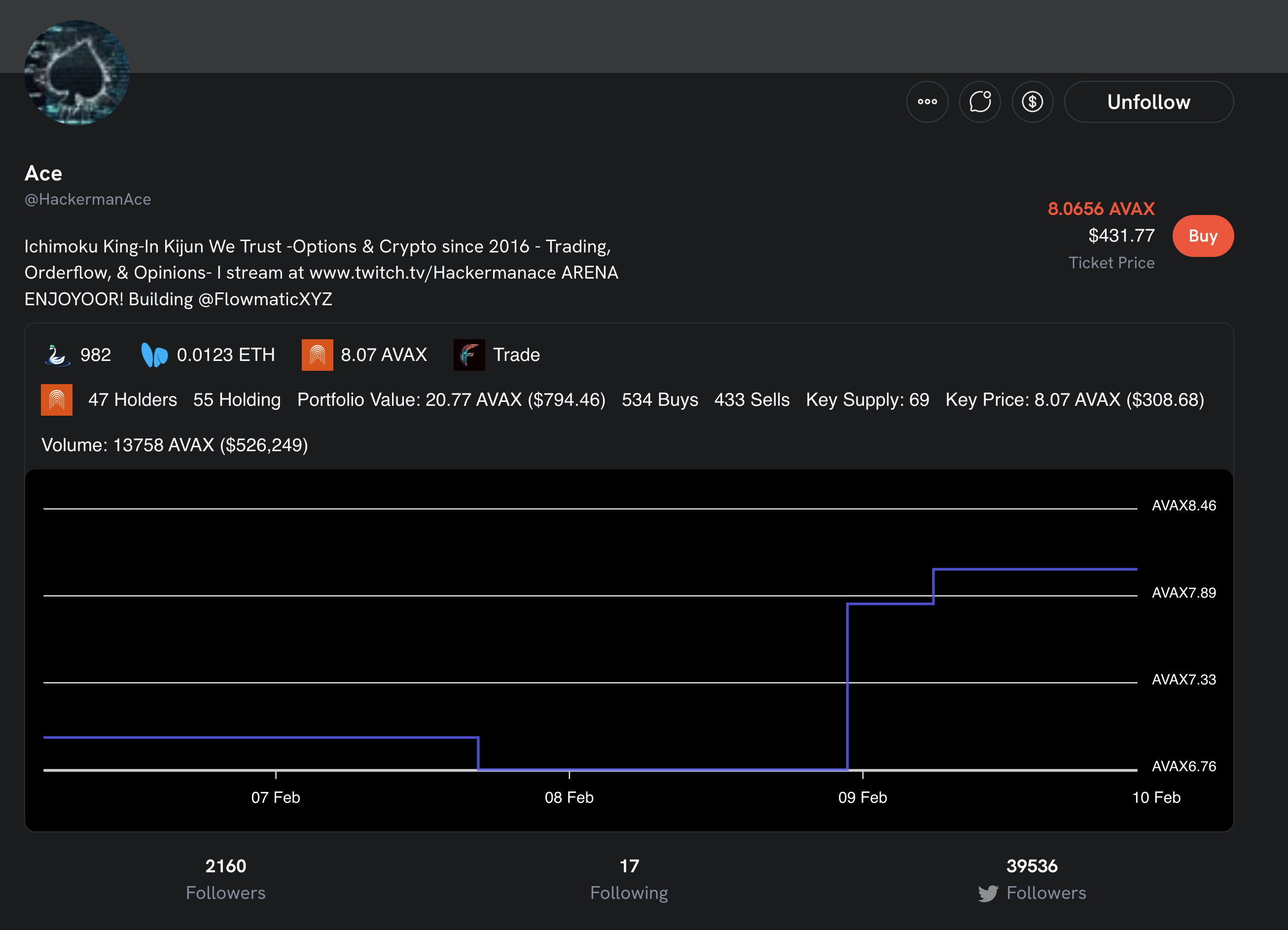Click the dollar sign tip icon
Screen dimensions: 1288x930
(x=1032, y=102)
